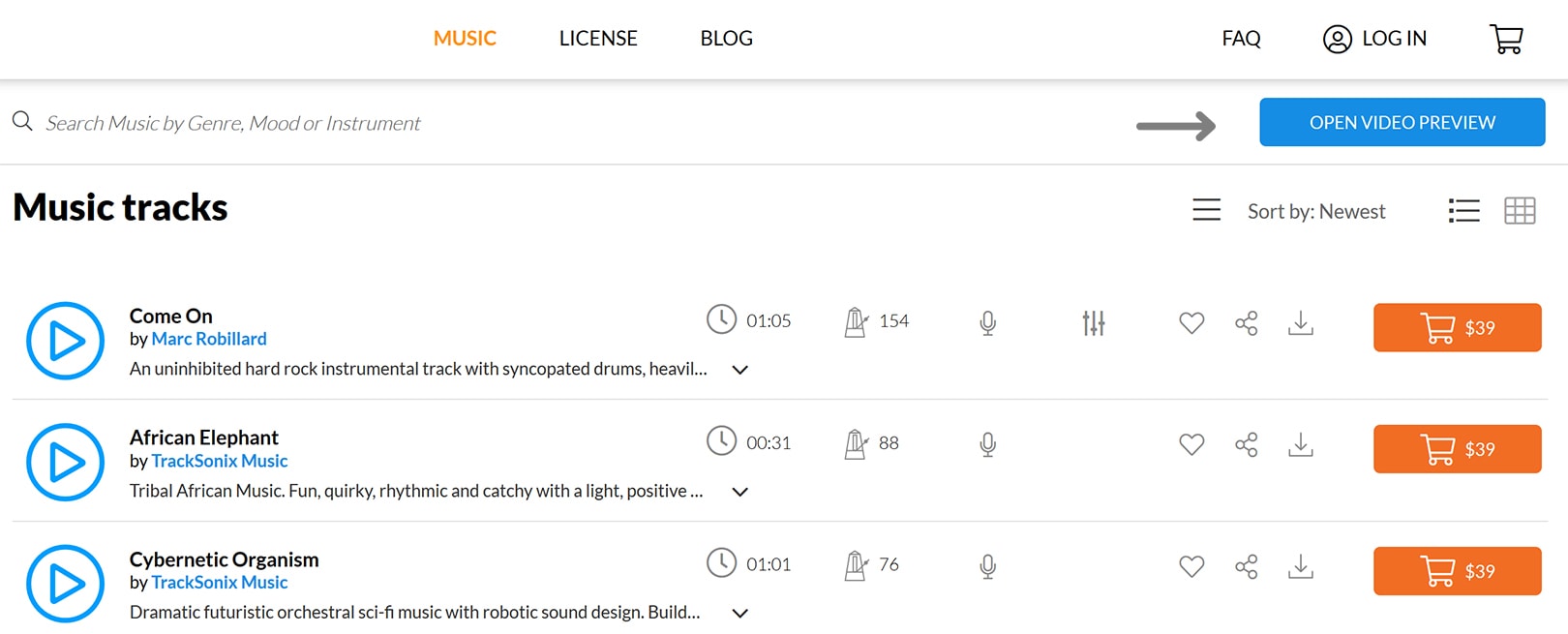Open the African Elephant track title
The height and width of the screenshot is (634, 1568).
click(204, 438)
